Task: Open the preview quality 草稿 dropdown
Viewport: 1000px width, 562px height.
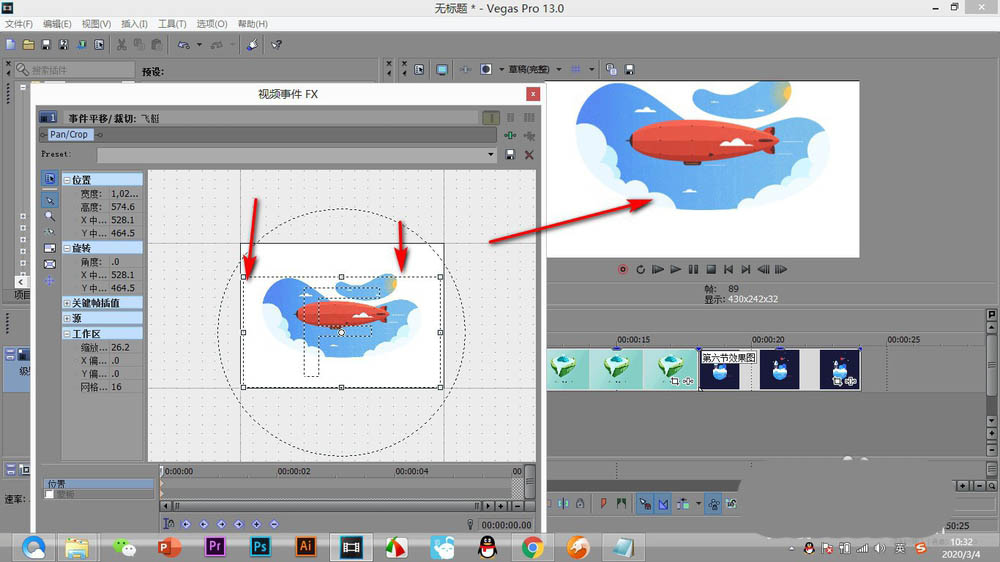Action: pos(559,70)
